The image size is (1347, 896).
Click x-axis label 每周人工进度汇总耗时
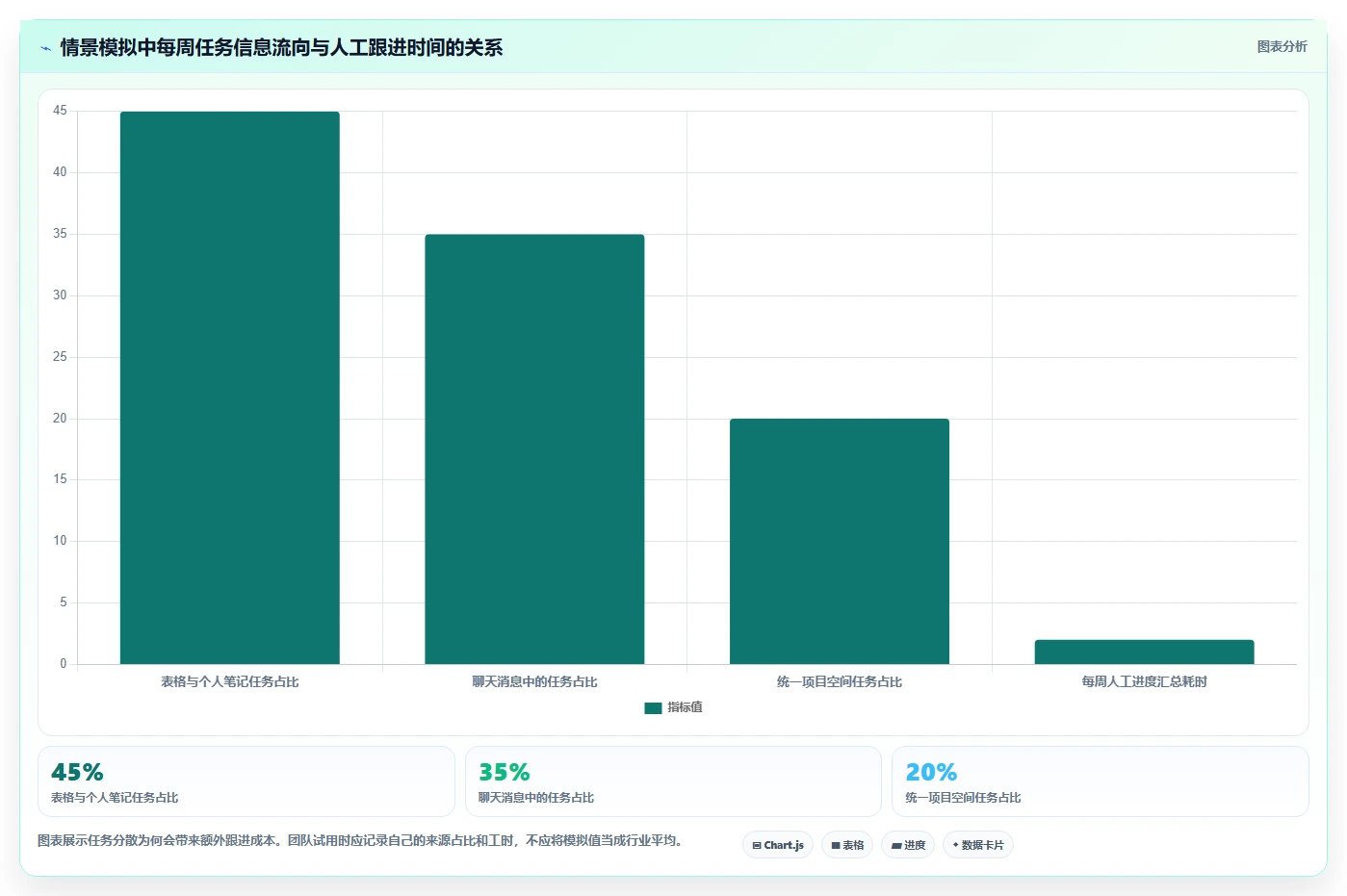click(x=1144, y=681)
